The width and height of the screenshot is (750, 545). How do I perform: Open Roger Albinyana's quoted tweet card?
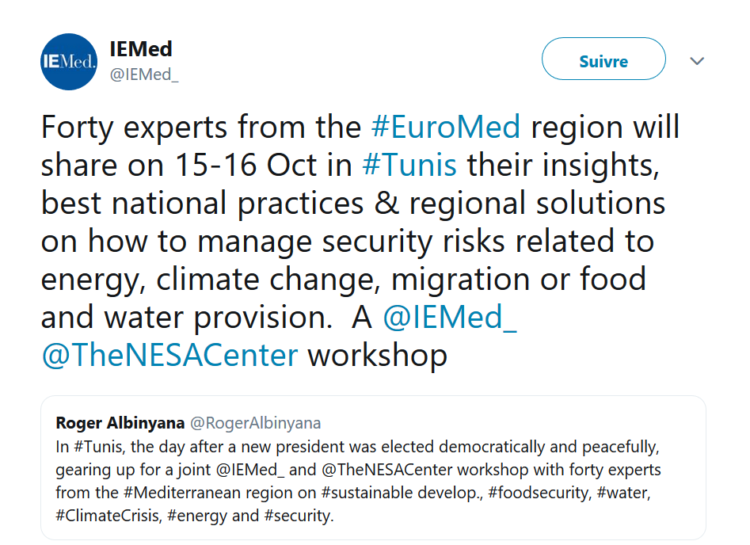[373, 467]
